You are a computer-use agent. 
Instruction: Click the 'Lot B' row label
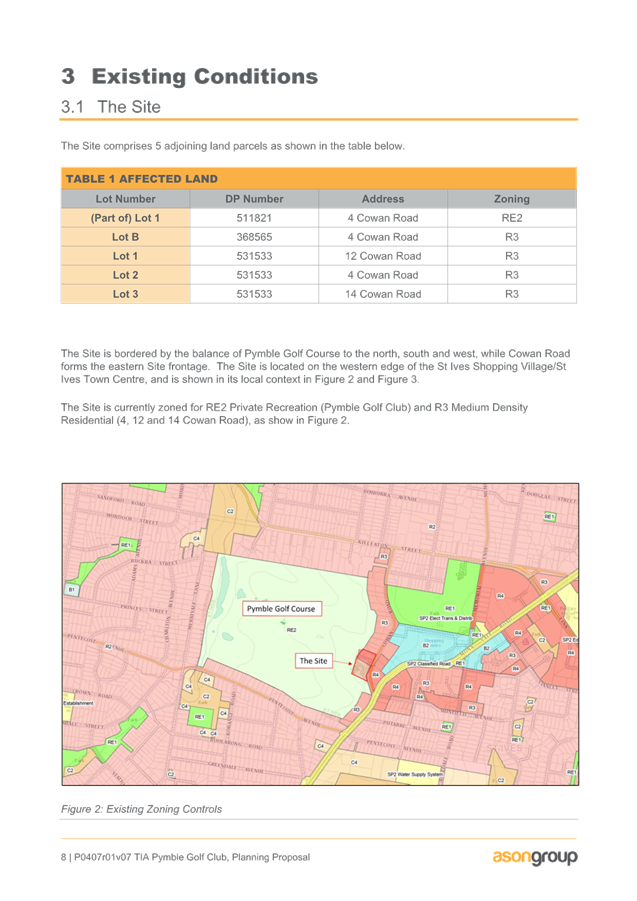(x=126, y=237)
